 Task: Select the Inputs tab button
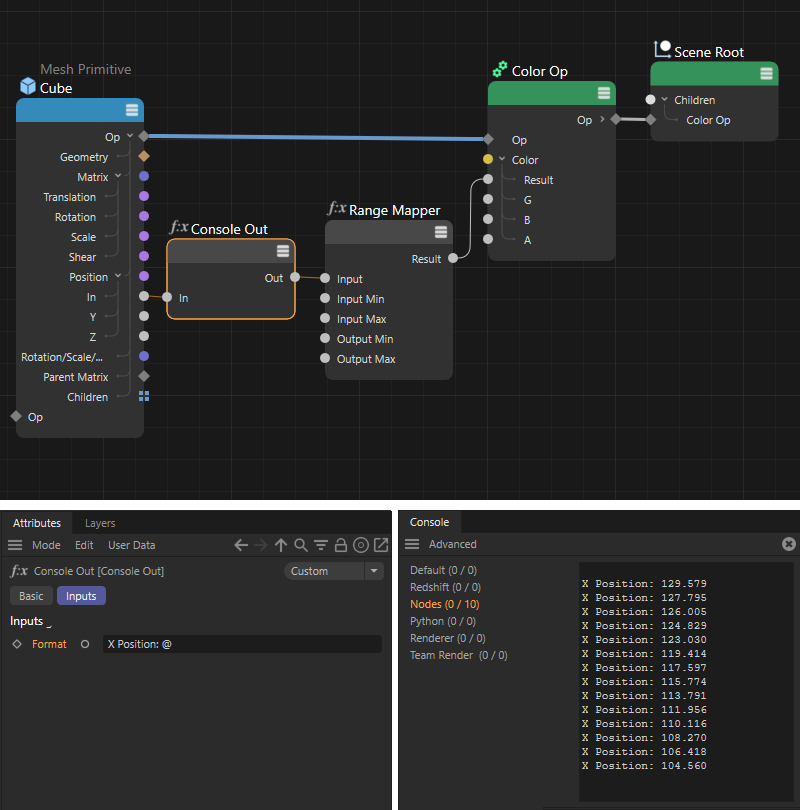point(81,596)
